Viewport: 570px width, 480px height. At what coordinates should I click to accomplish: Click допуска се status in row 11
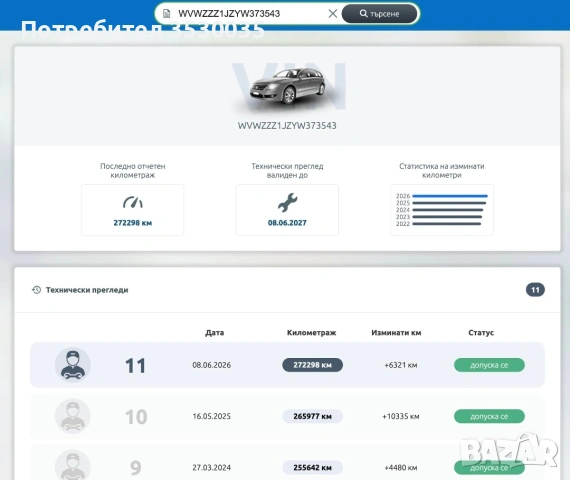(489, 365)
